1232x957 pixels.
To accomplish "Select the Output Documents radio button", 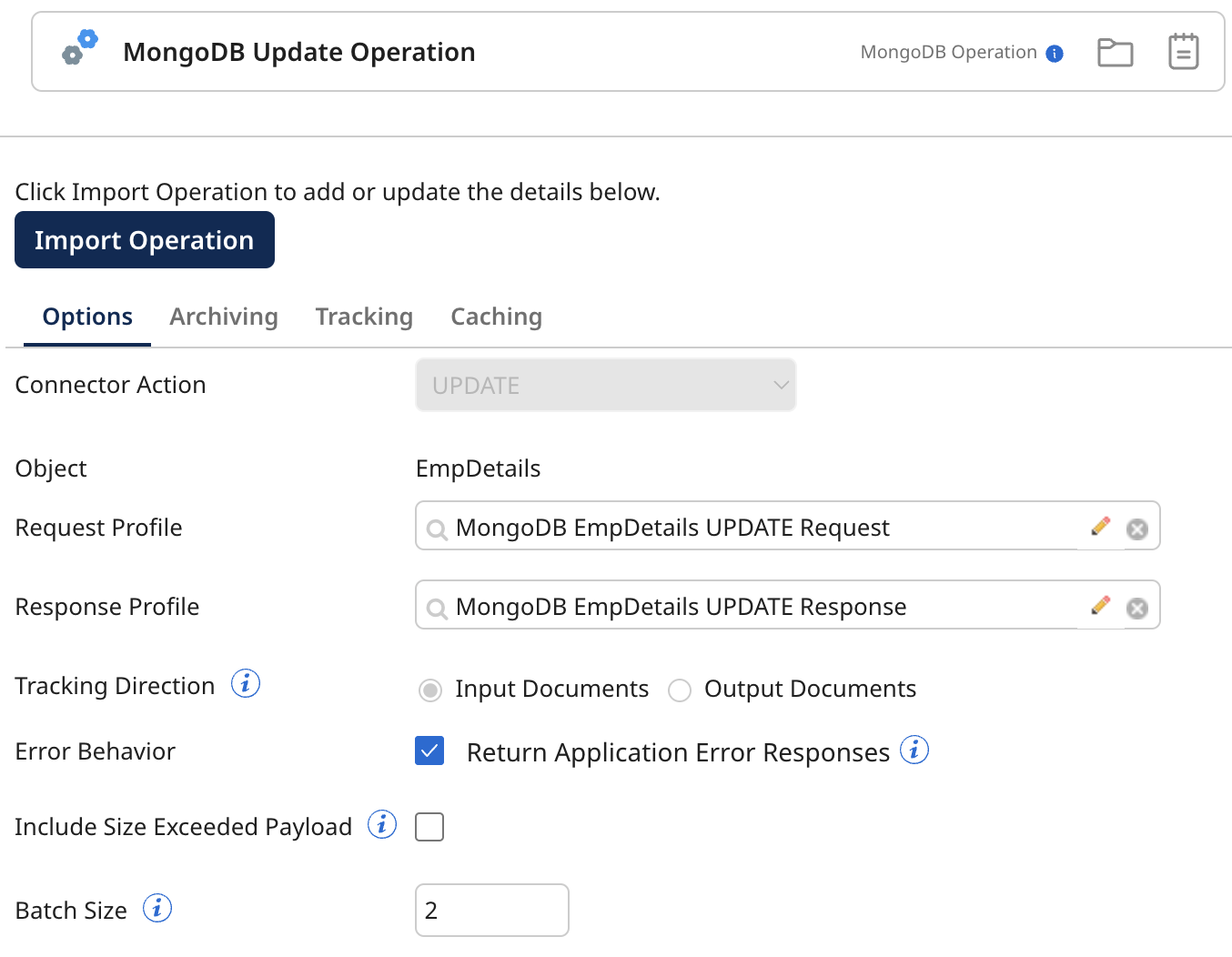I will click(680, 690).
